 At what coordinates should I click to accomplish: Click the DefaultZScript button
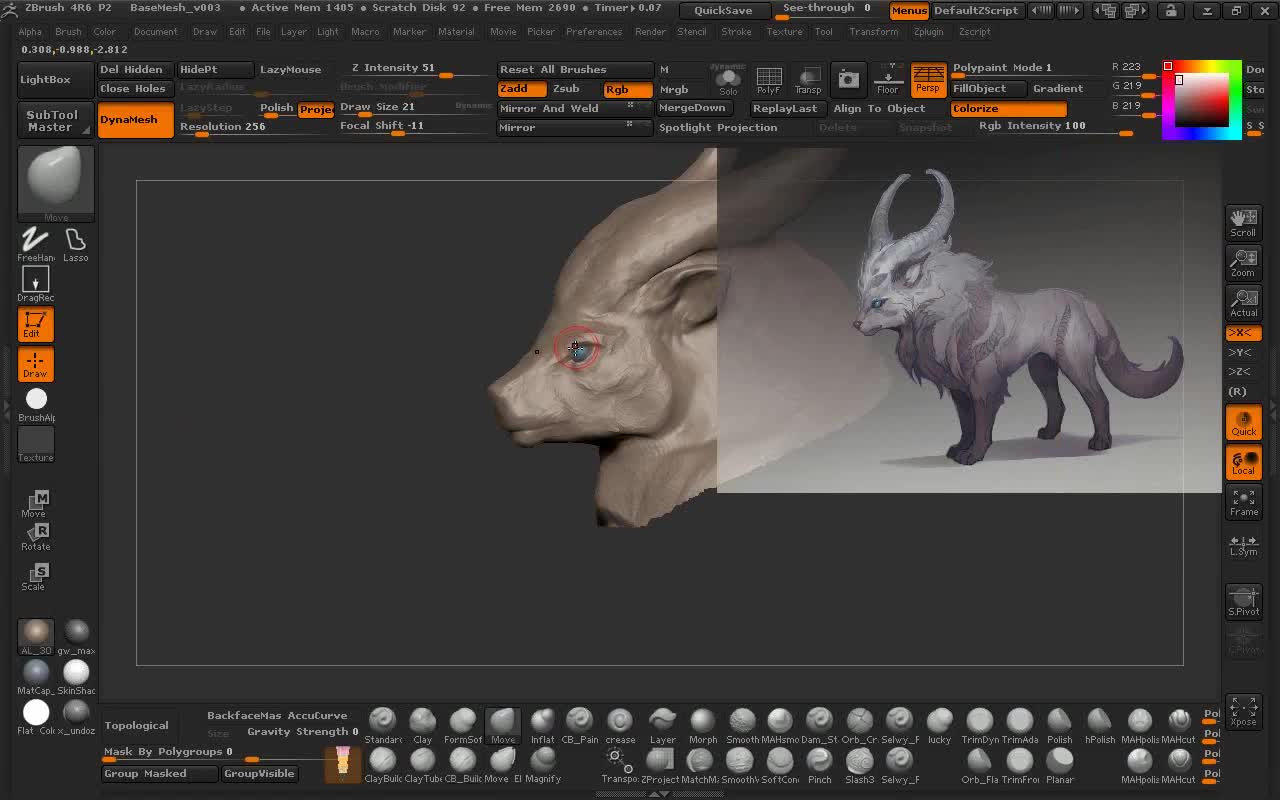(x=976, y=11)
